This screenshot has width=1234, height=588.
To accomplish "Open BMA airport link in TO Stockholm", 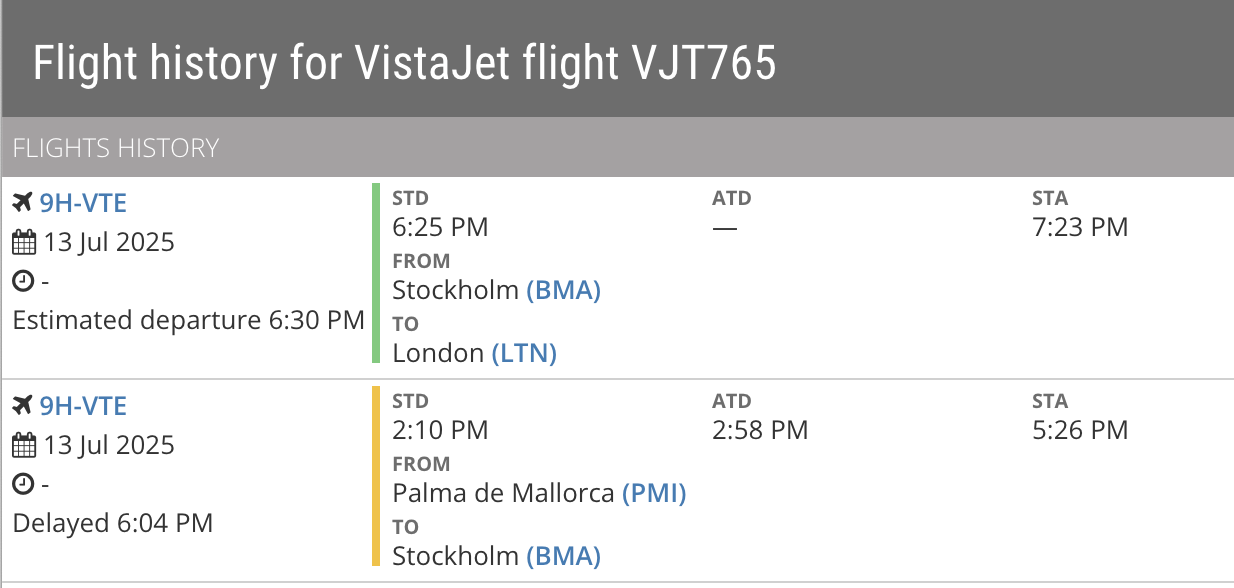I will (x=564, y=556).
